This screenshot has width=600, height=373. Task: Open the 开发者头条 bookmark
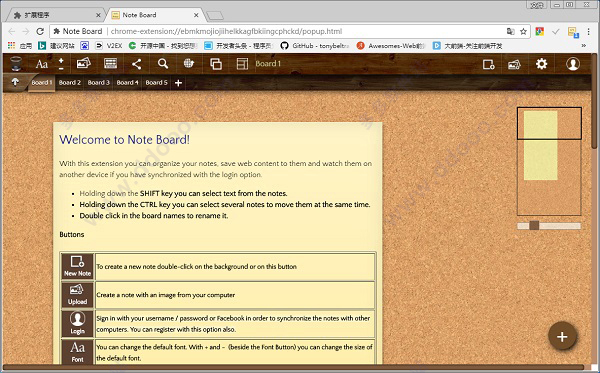point(238,46)
